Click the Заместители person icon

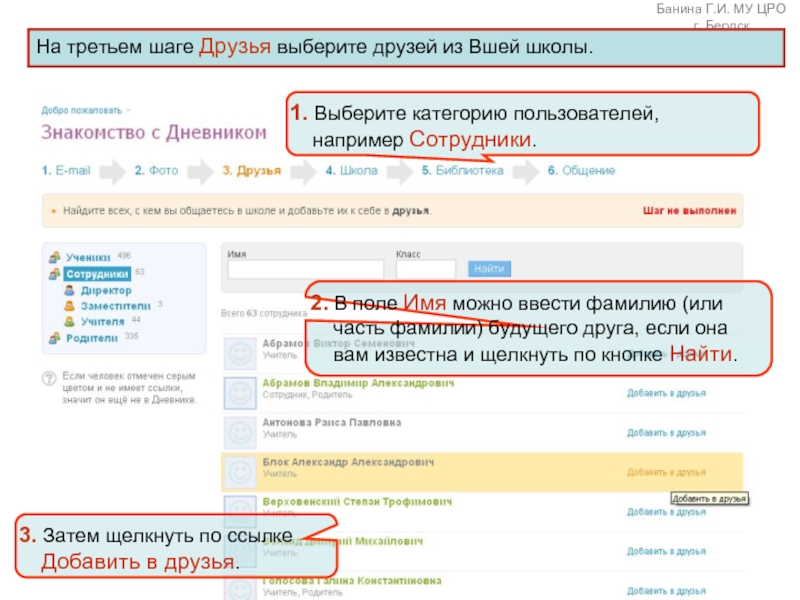69,306
